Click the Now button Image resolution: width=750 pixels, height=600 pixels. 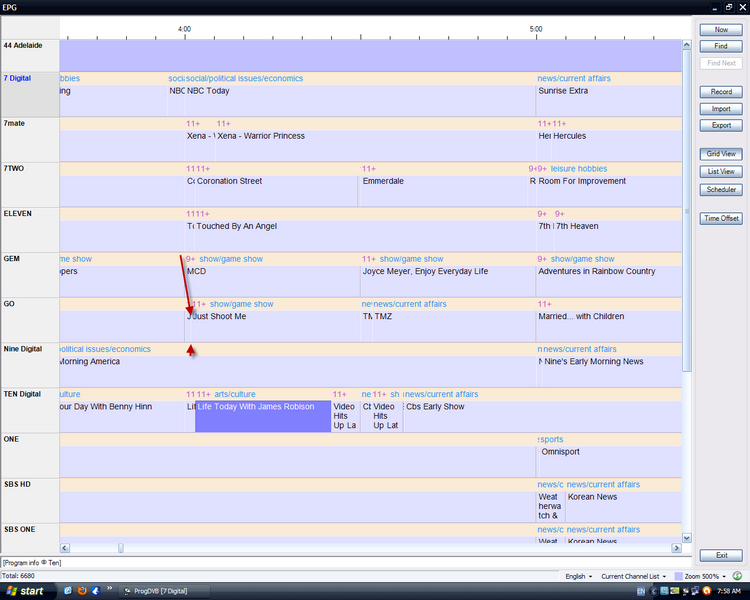(x=721, y=30)
